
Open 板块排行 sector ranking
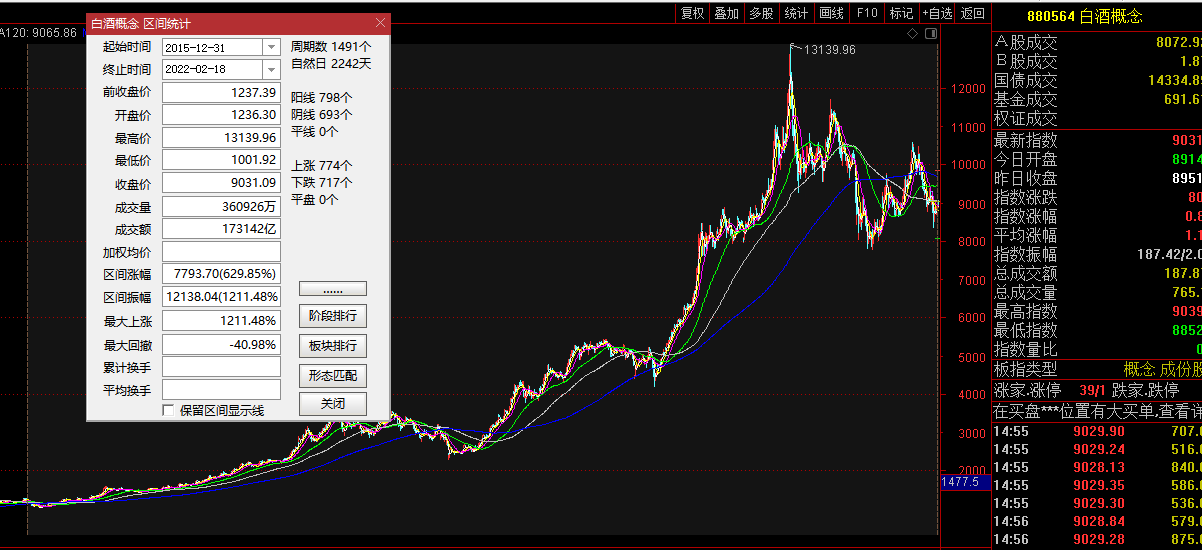coord(332,346)
